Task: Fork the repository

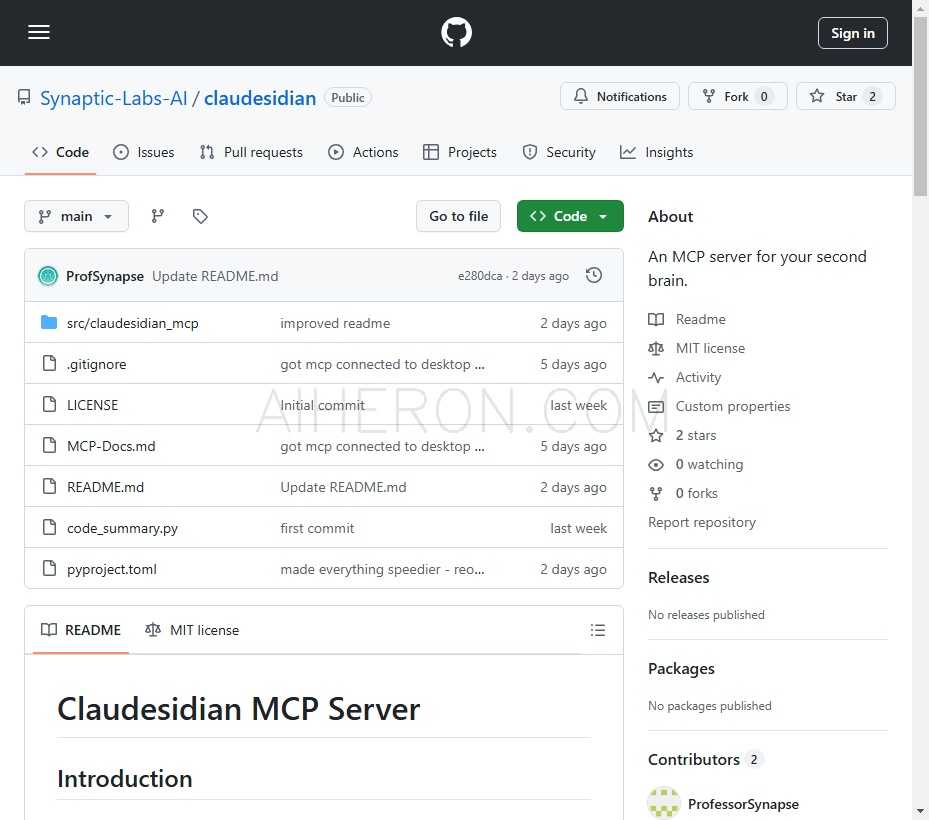Action: [737, 97]
